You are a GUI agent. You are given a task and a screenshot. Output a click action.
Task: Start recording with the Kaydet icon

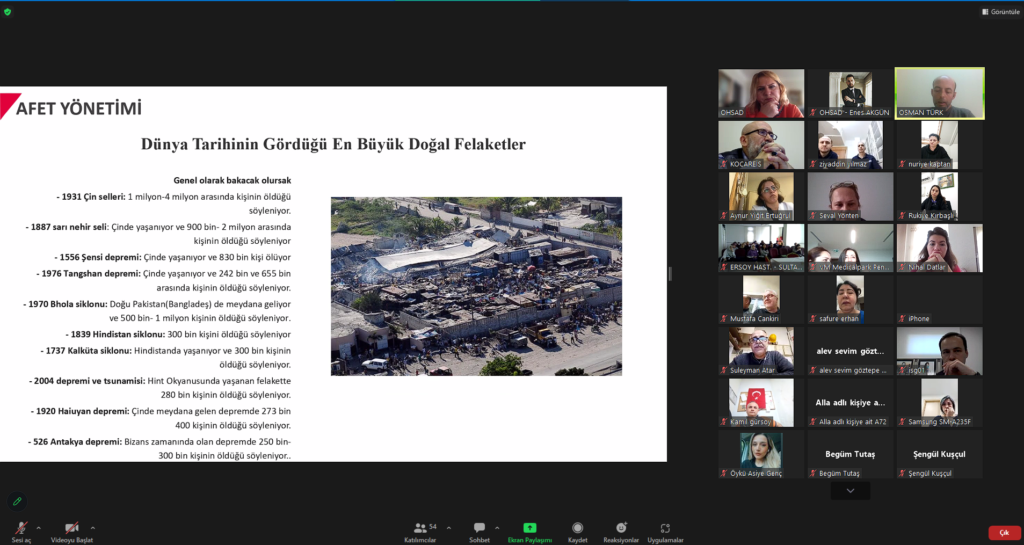577,528
